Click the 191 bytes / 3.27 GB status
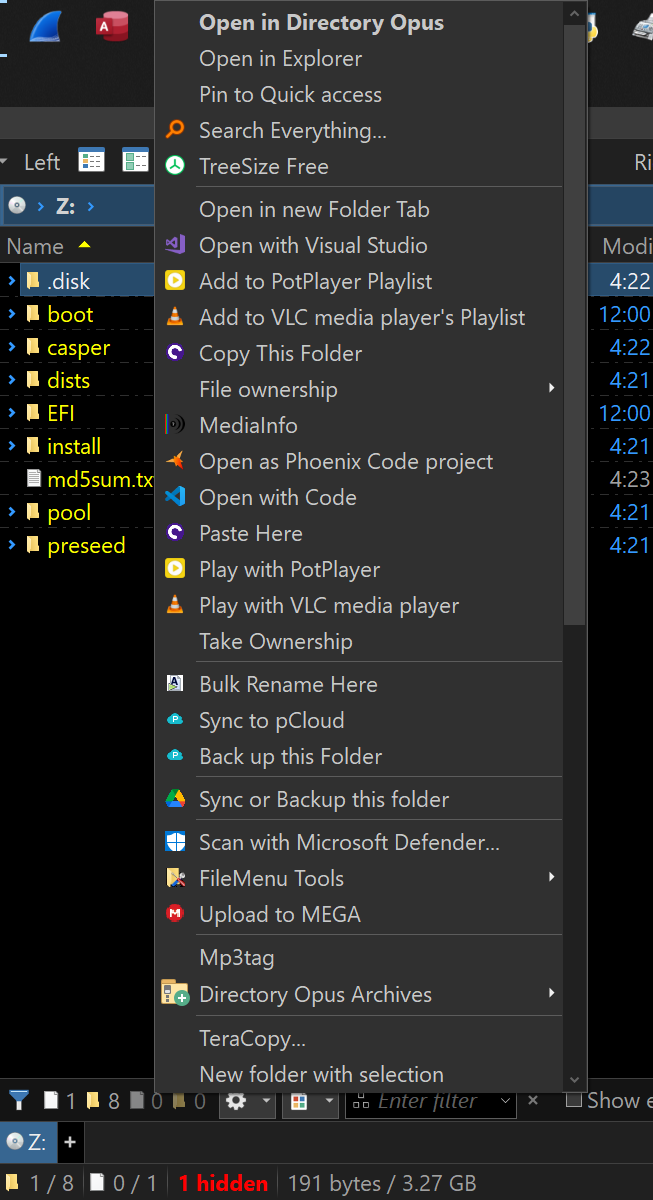Image resolution: width=653 pixels, height=1200 pixels. 382,1183
